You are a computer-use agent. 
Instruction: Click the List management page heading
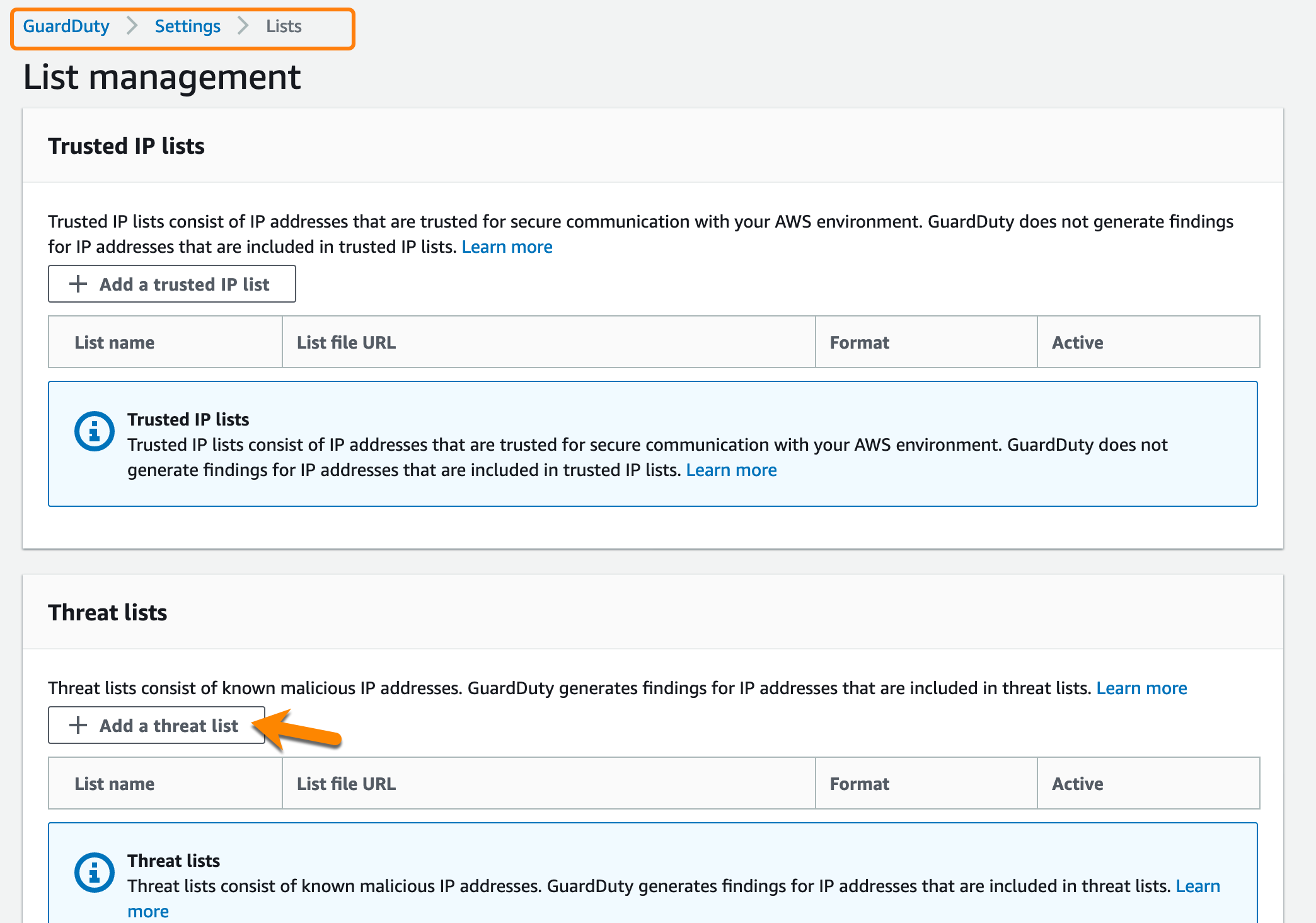tap(162, 78)
